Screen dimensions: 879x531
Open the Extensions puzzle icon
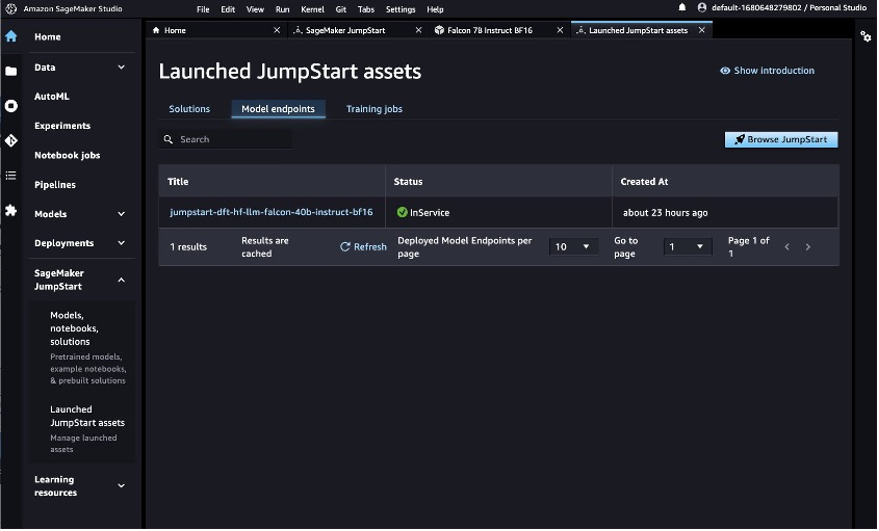click(11, 211)
